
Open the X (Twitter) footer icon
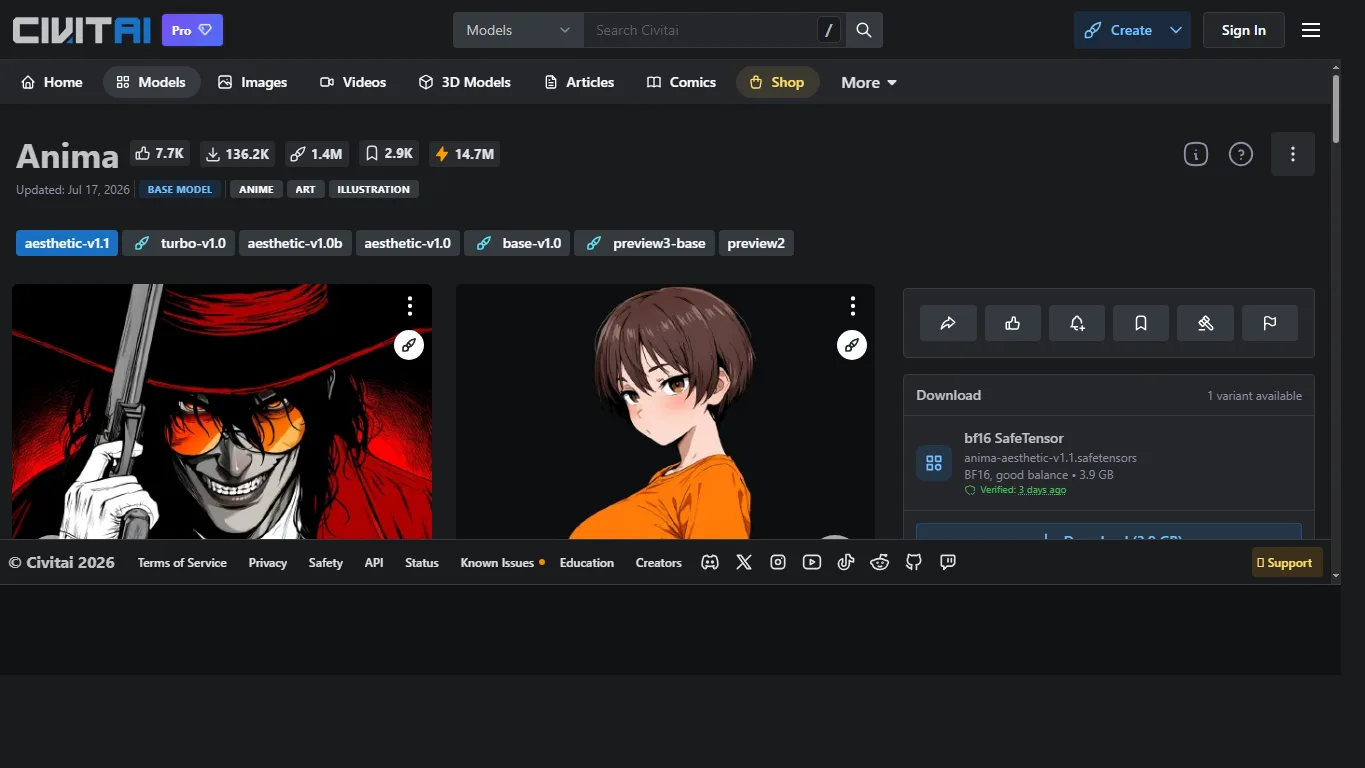pyautogui.click(x=744, y=563)
